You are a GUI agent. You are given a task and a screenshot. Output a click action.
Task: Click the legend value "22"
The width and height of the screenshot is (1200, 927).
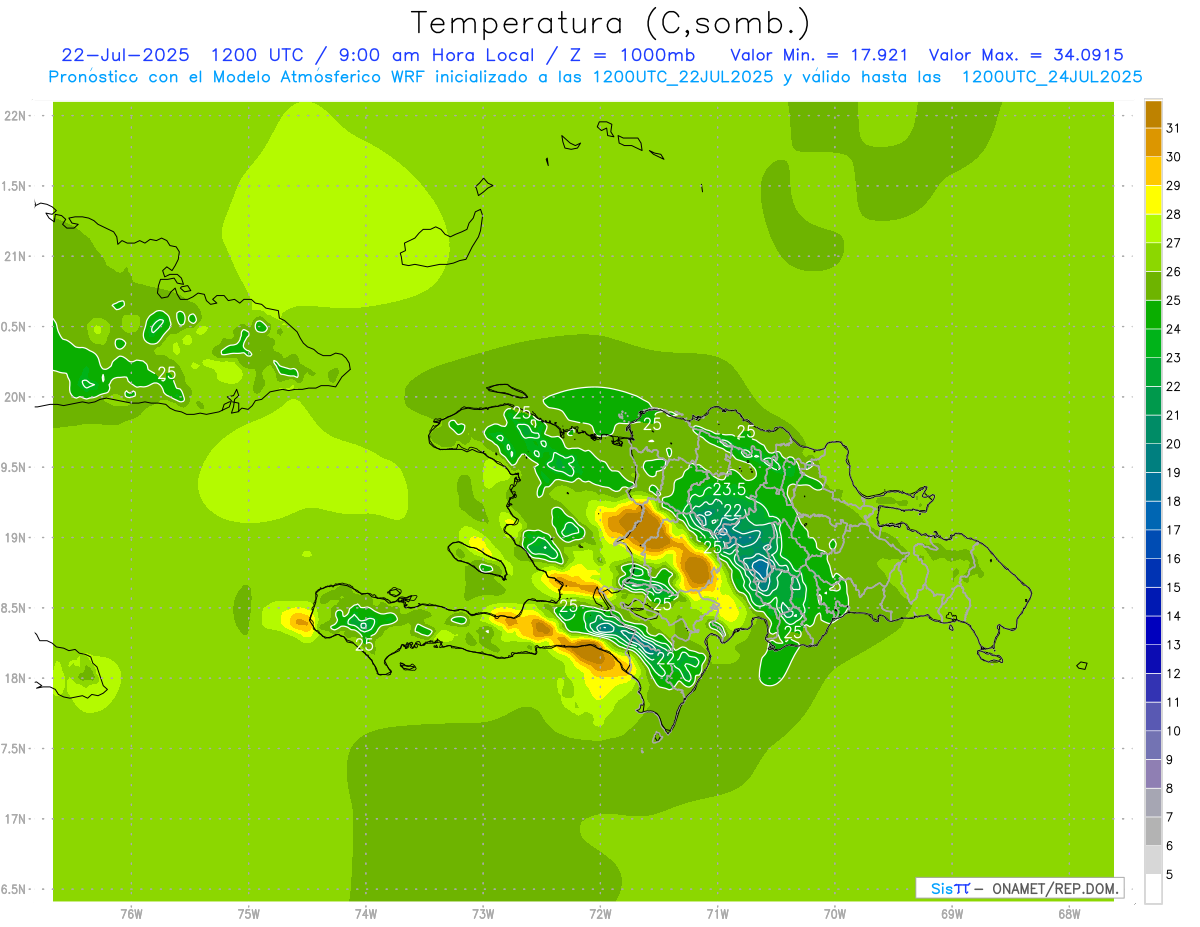pos(1174,387)
